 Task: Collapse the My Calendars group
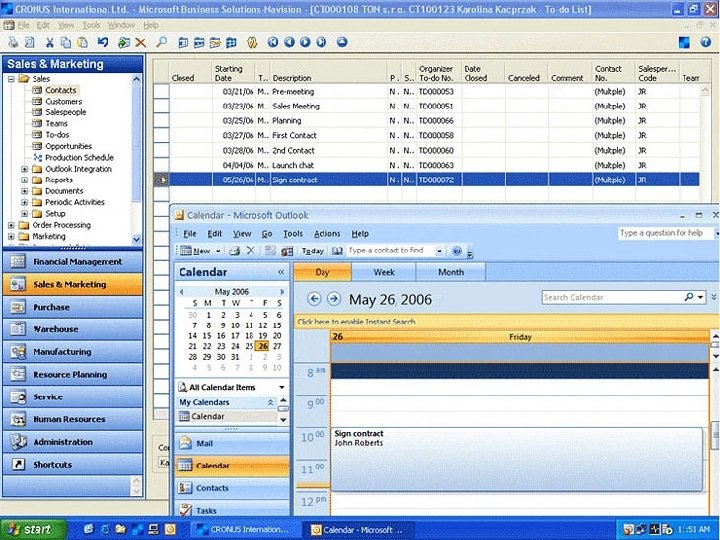point(270,402)
